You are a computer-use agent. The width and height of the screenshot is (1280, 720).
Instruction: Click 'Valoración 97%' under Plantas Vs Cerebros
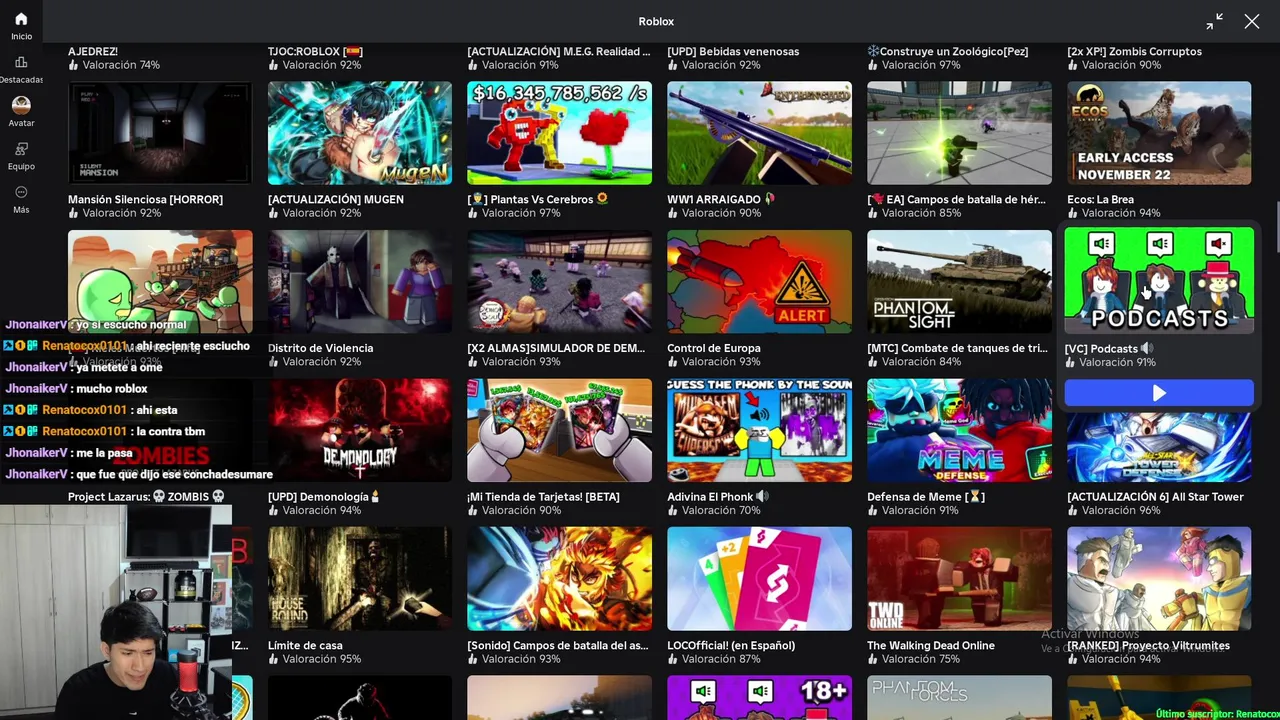pyautogui.click(x=513, y=213)
